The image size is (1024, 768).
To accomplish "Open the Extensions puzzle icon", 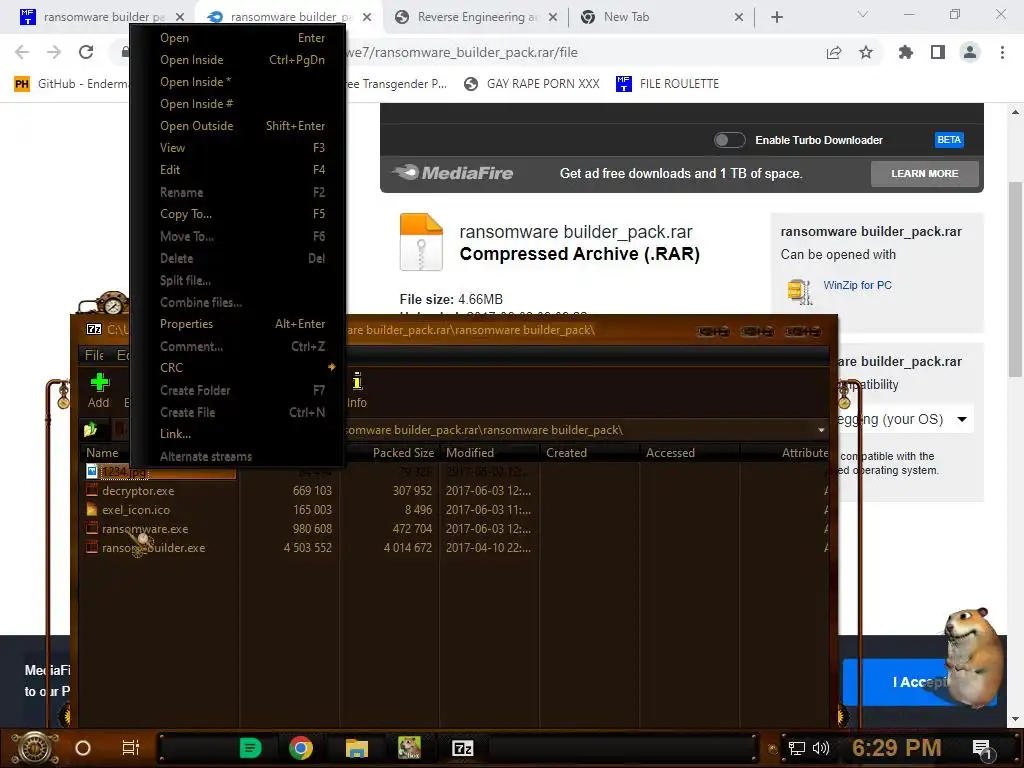I will pyautogui.click(x=906, y=52).
